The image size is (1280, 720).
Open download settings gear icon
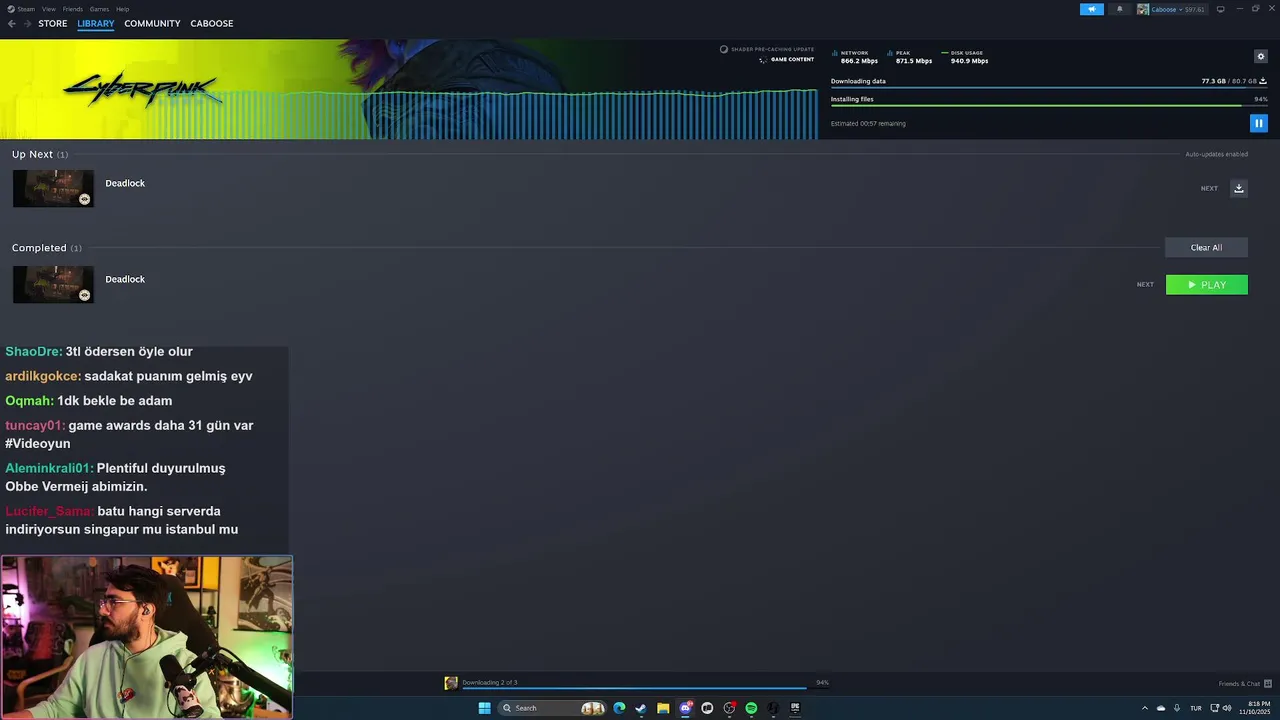pos(1260,56)
